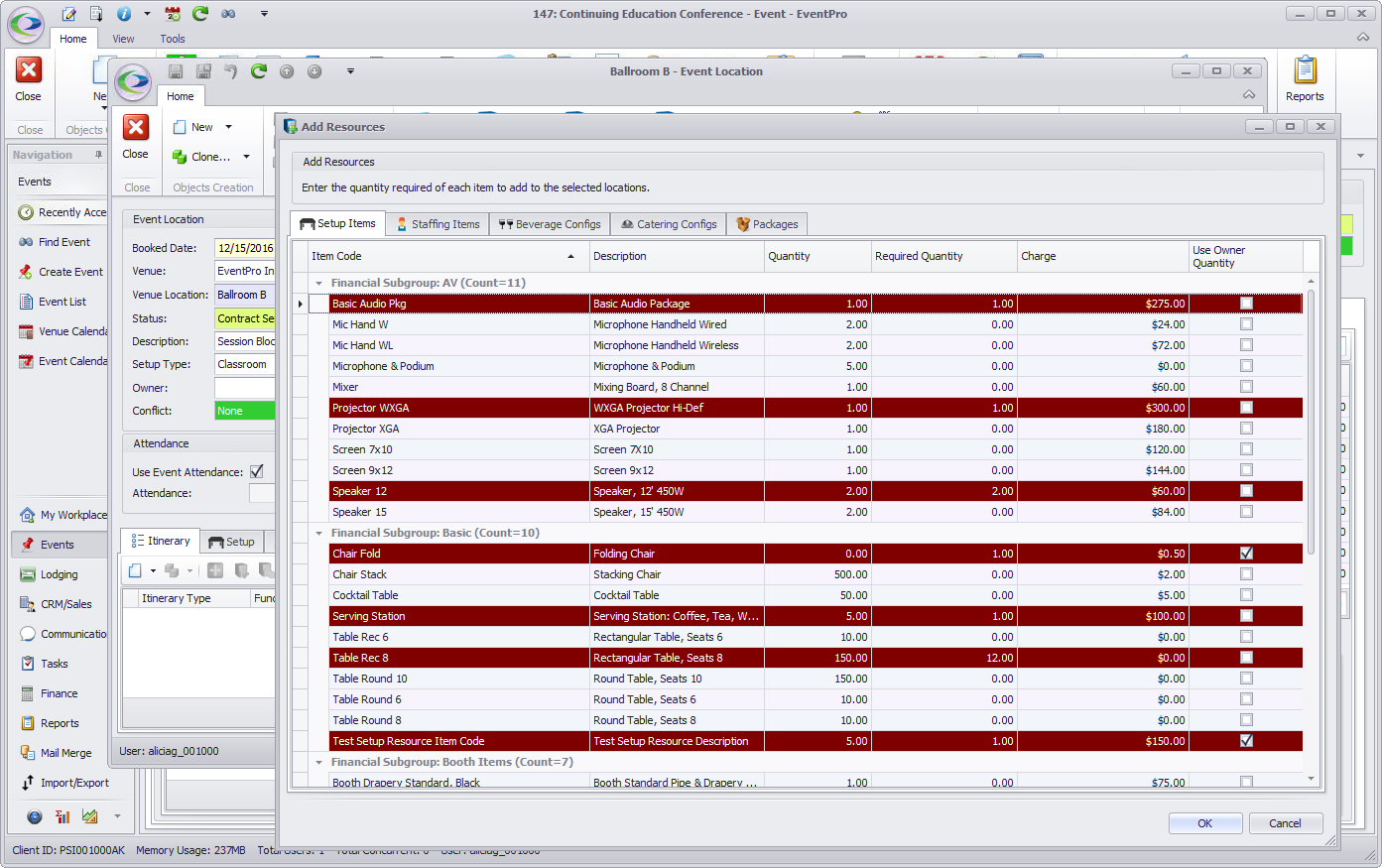This screenshot has width=1382, height=868.
Task: Click the down arrow icon in Ballroom B toolbar
Action: click(x=314, y=71)
